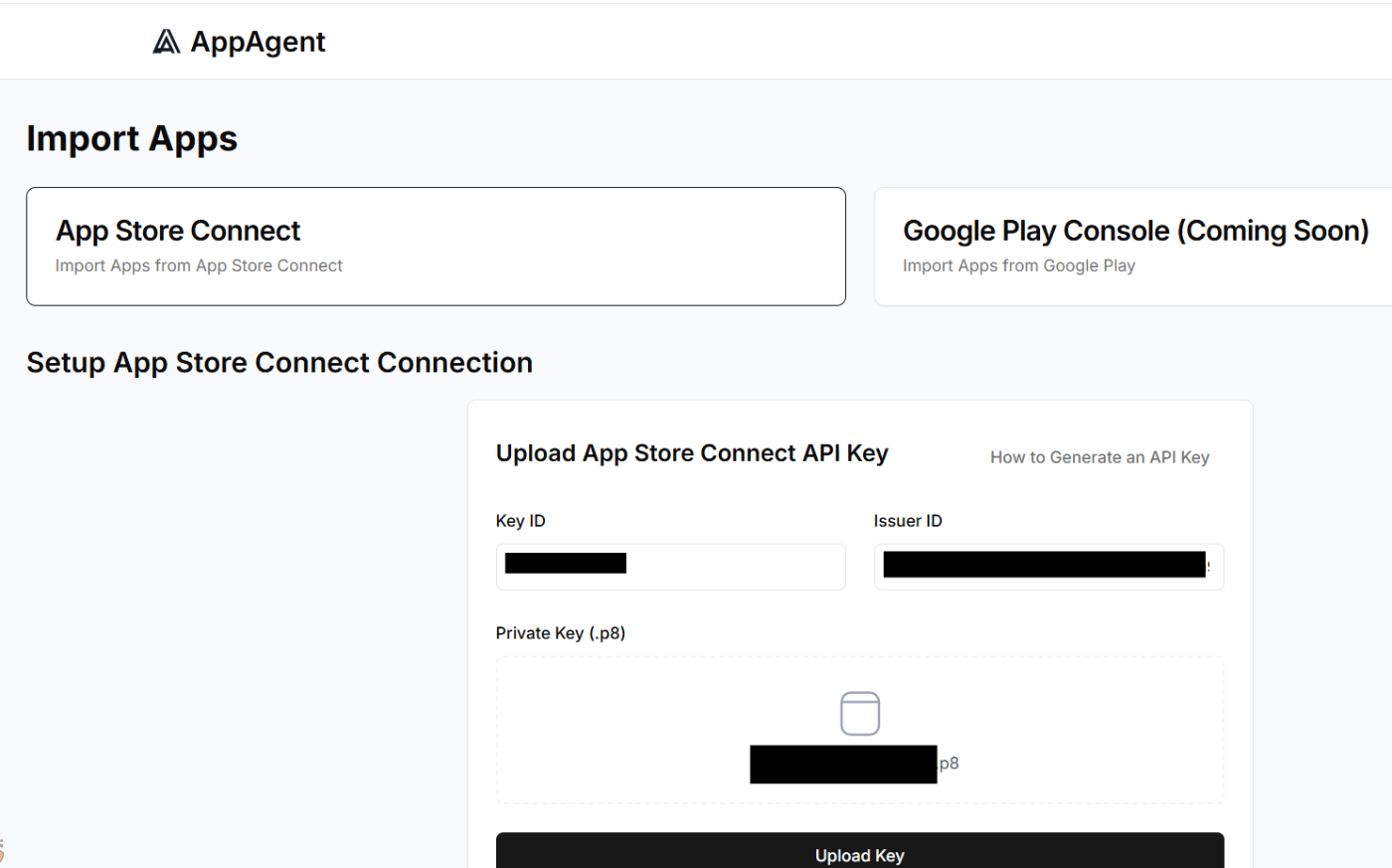Click the Issuer ID label
This screenshot has width=1392, height=868.
click(908, 521)
